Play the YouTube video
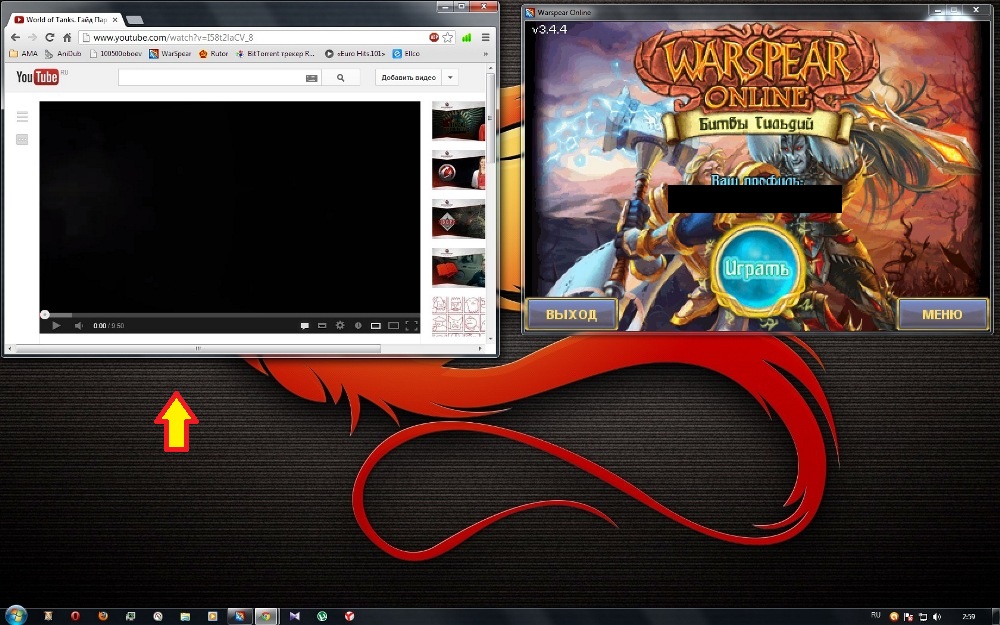 (56, 325)
